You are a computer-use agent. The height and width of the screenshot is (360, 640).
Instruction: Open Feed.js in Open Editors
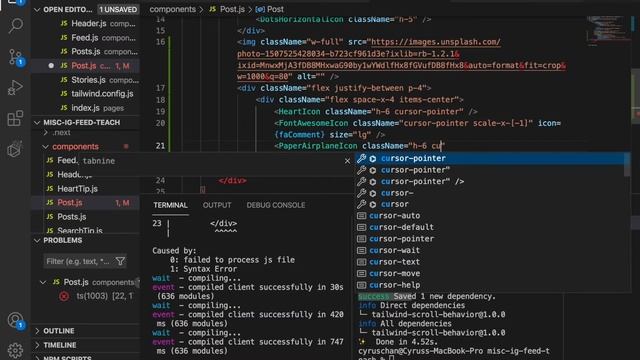point(86,38)
